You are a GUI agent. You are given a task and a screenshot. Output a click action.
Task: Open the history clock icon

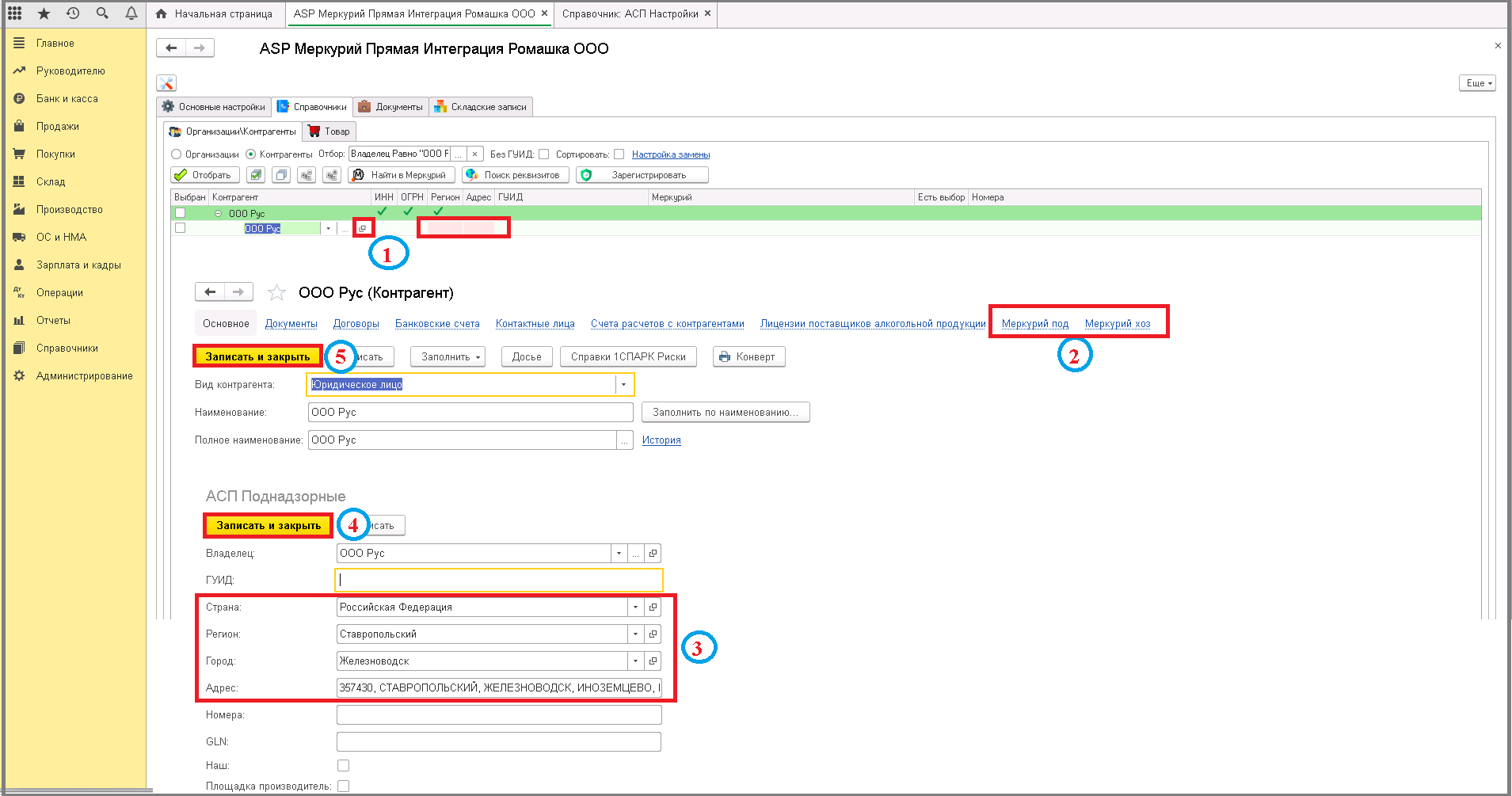pos(73,13)
